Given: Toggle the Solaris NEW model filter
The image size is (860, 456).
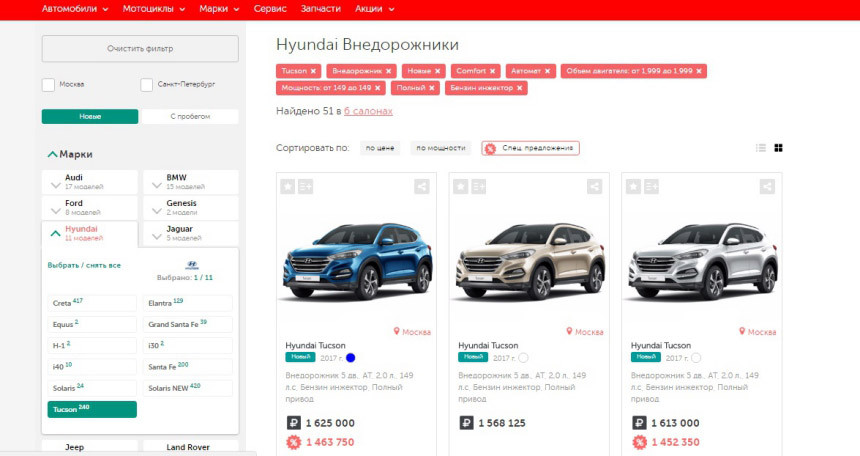Looking at the screenshot, I should point(188,388).
